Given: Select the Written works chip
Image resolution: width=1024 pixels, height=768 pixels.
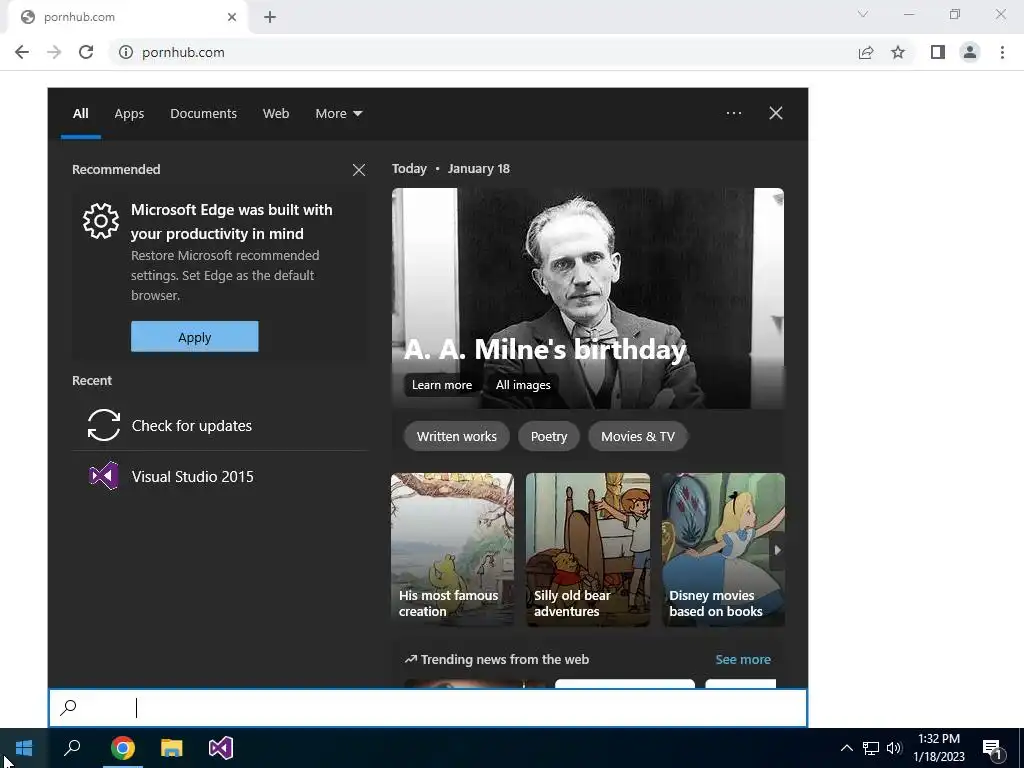Looking at the screenshot, I should point(456,436).
